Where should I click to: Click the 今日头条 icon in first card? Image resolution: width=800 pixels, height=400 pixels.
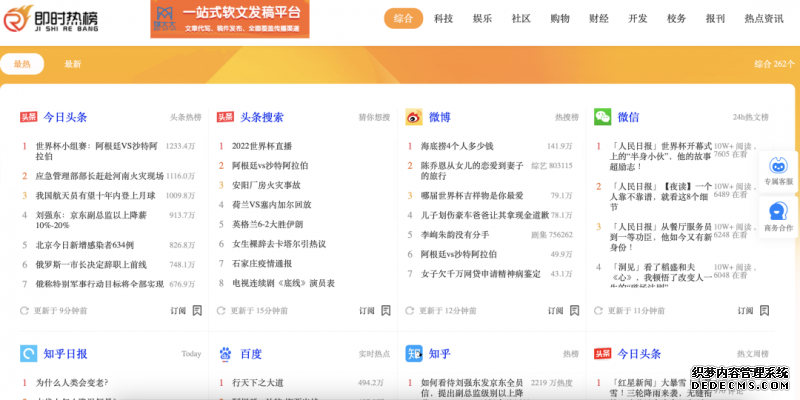[x=28, y=117]
